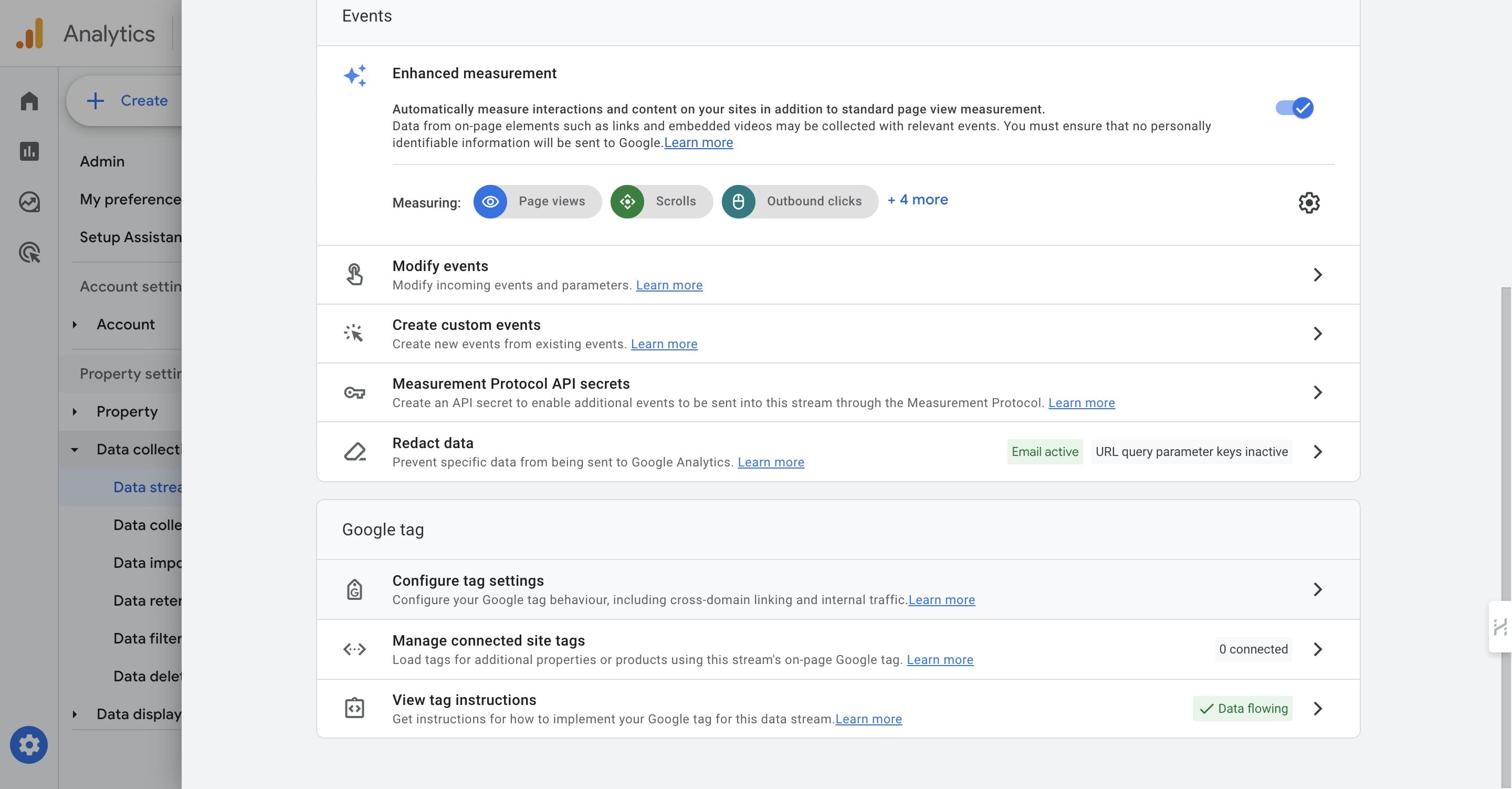Screen dimensions: 1512x789
Task: Click the Home icon in sidebar
Action: coord(29,101)
